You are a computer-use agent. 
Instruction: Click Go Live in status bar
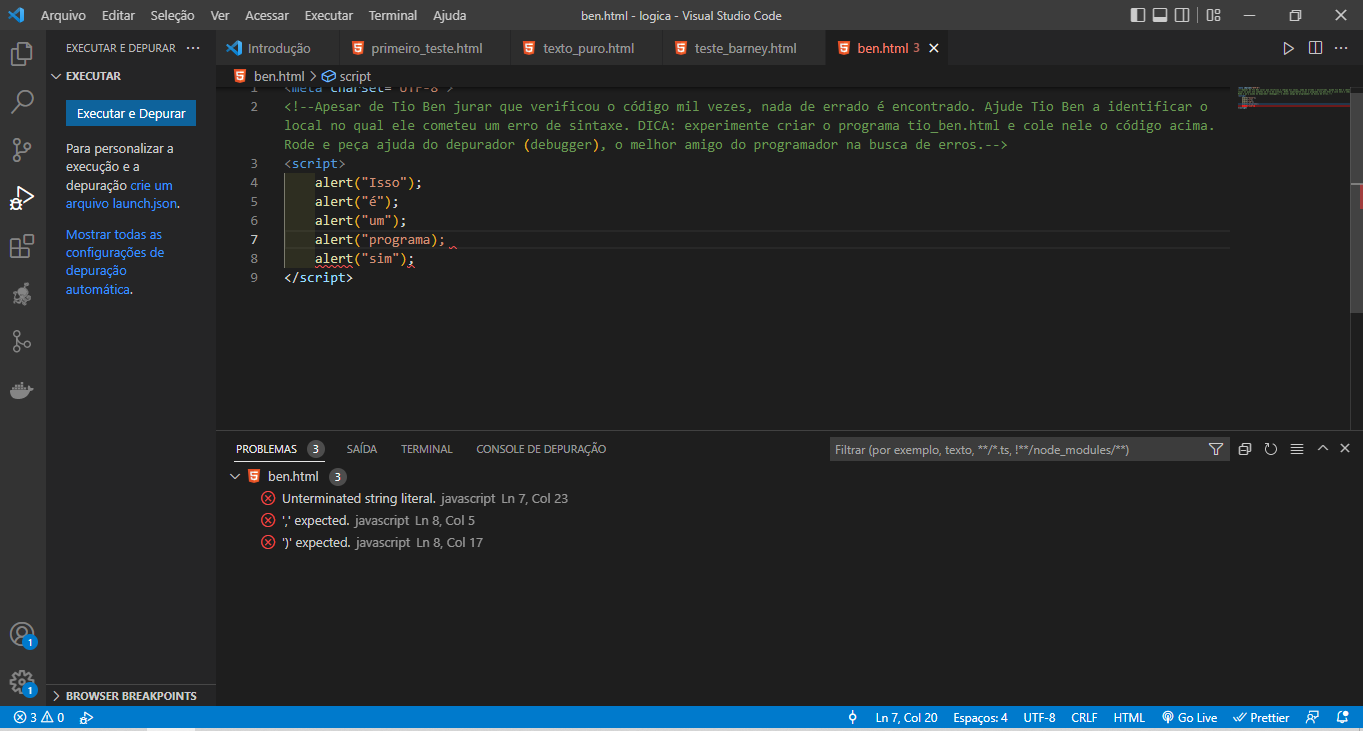click(1190, 718)
